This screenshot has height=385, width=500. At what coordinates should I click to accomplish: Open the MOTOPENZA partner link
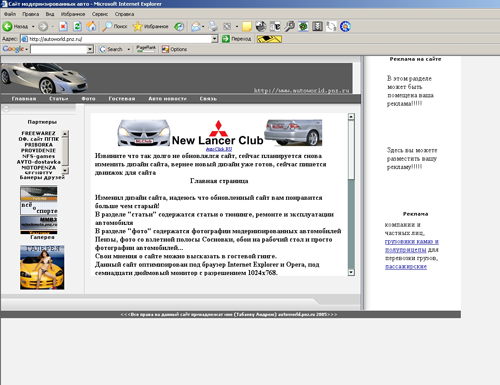(x=39, y=167)
